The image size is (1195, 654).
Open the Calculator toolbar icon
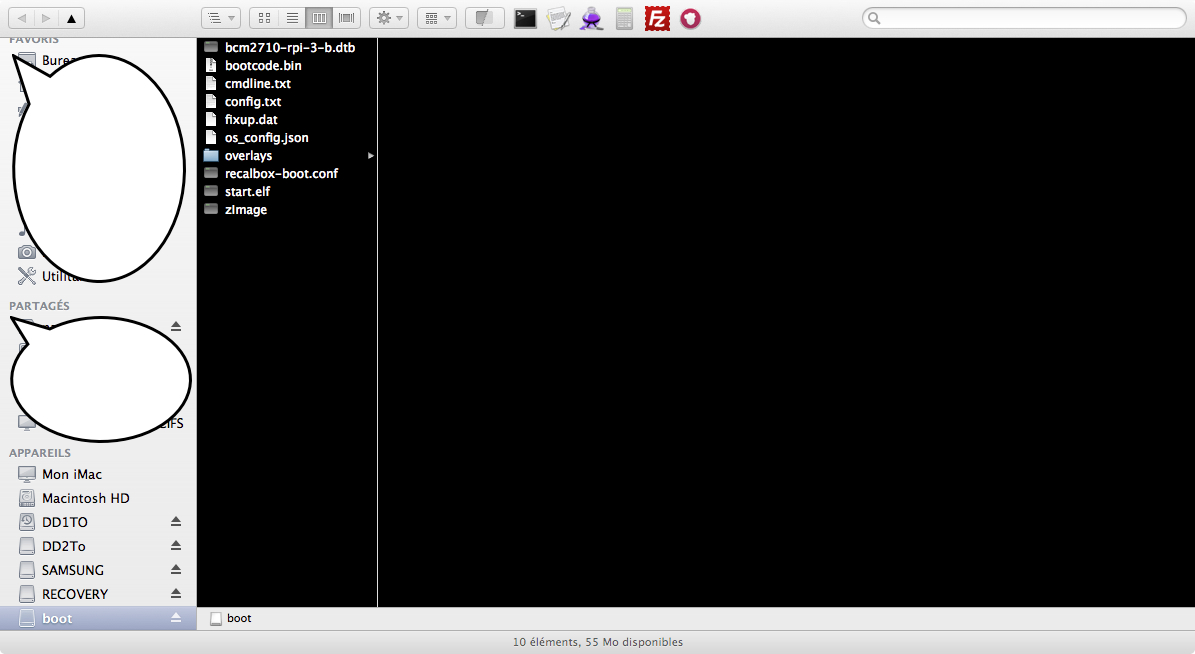coord(624,18)
